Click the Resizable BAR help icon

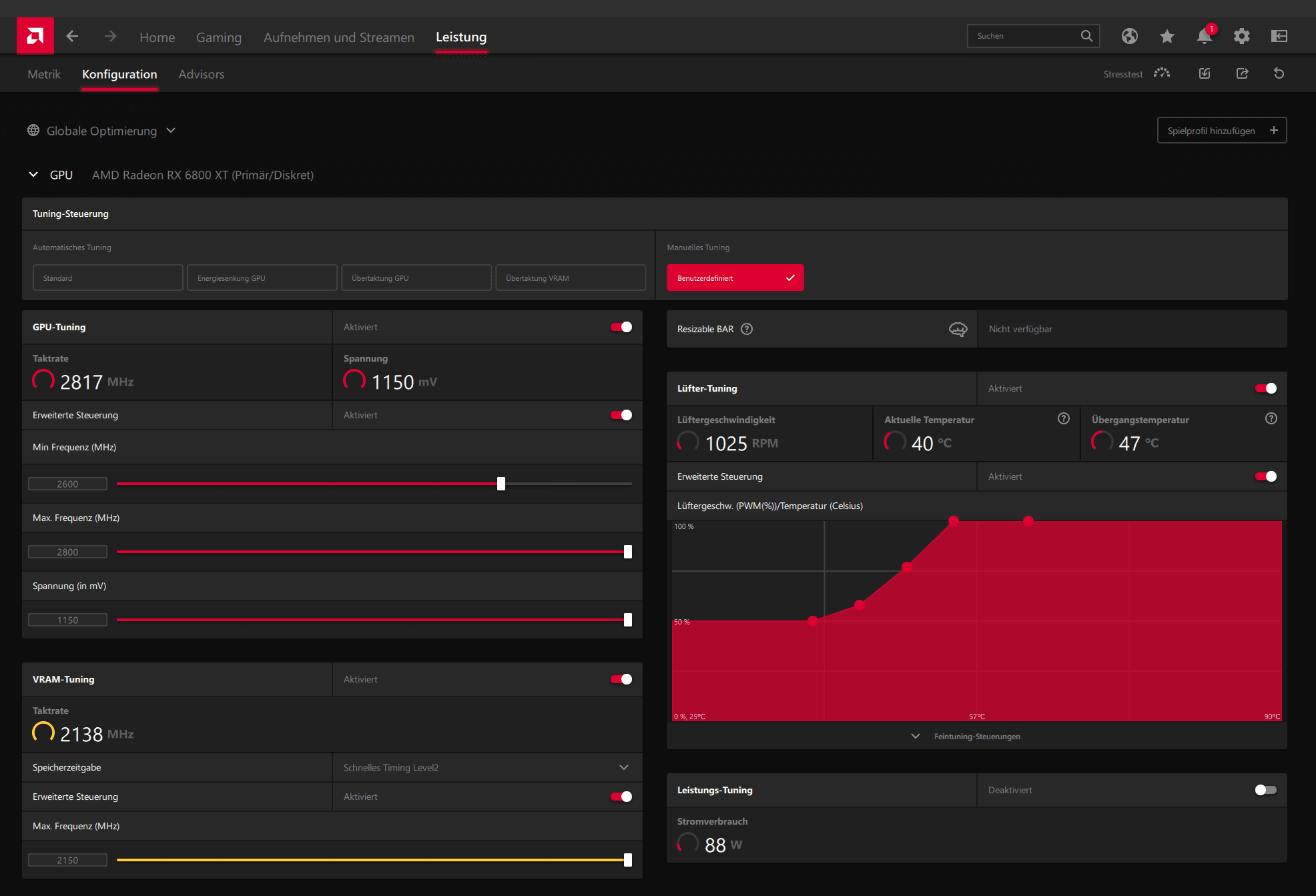pyautogui.click(x=747, y=329)
